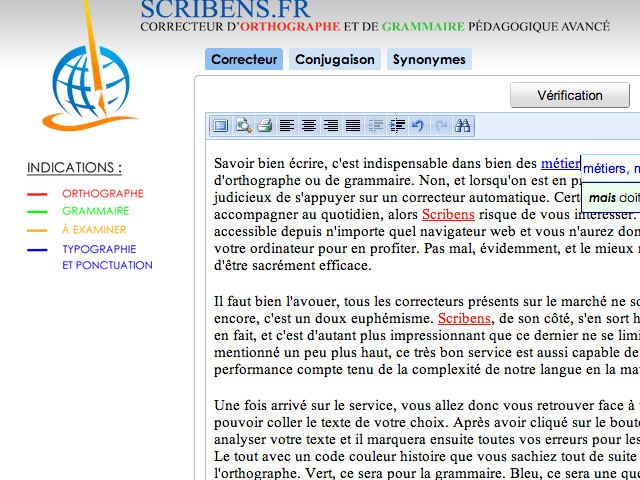The image size is (640, 480).
Task: Open find with binoculars icon
Action: point(463,126)
